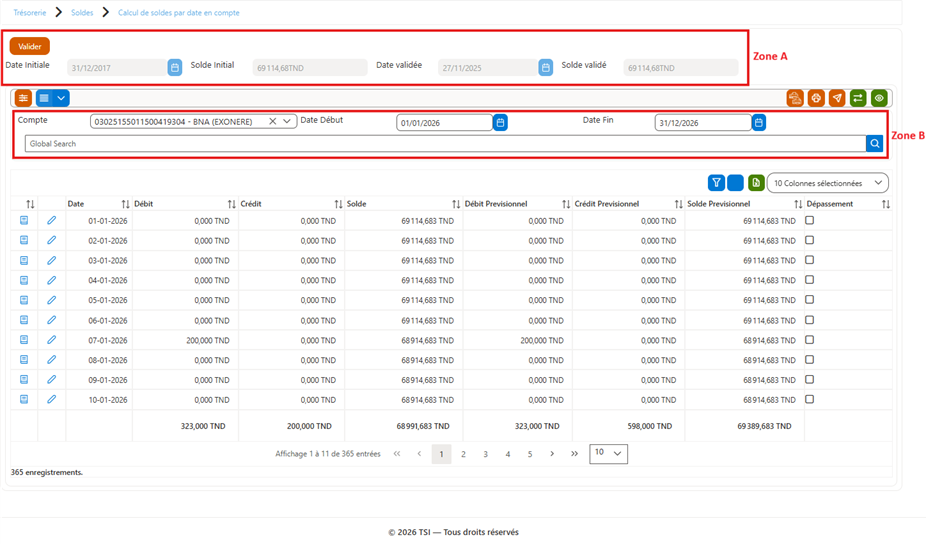The width and height of the screenshot is (926, 544).
Task: Click the Global Search magnifier button
Action: [x=875, y=144]
